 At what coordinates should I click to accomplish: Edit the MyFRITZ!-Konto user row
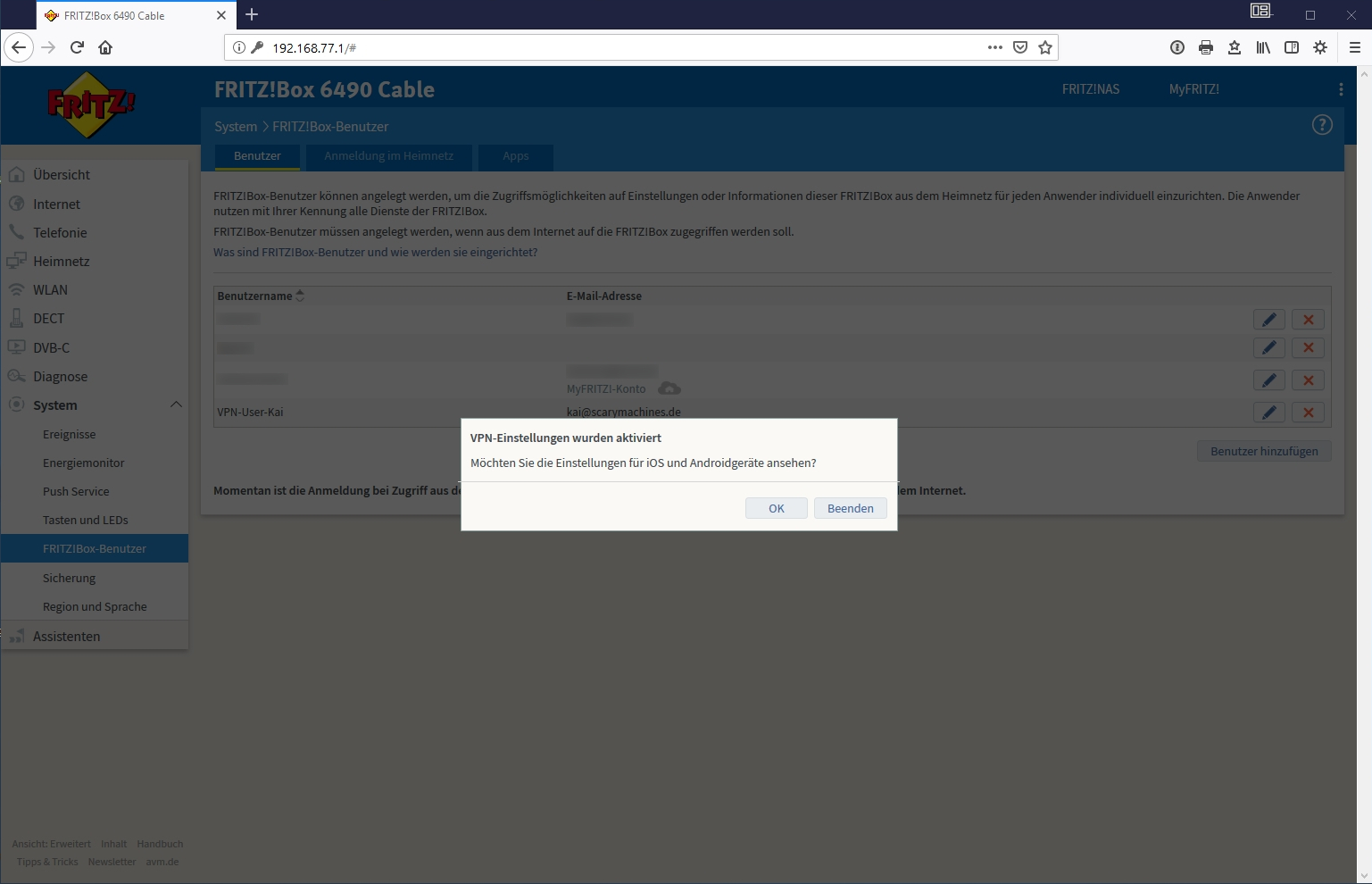[1268, 380]
